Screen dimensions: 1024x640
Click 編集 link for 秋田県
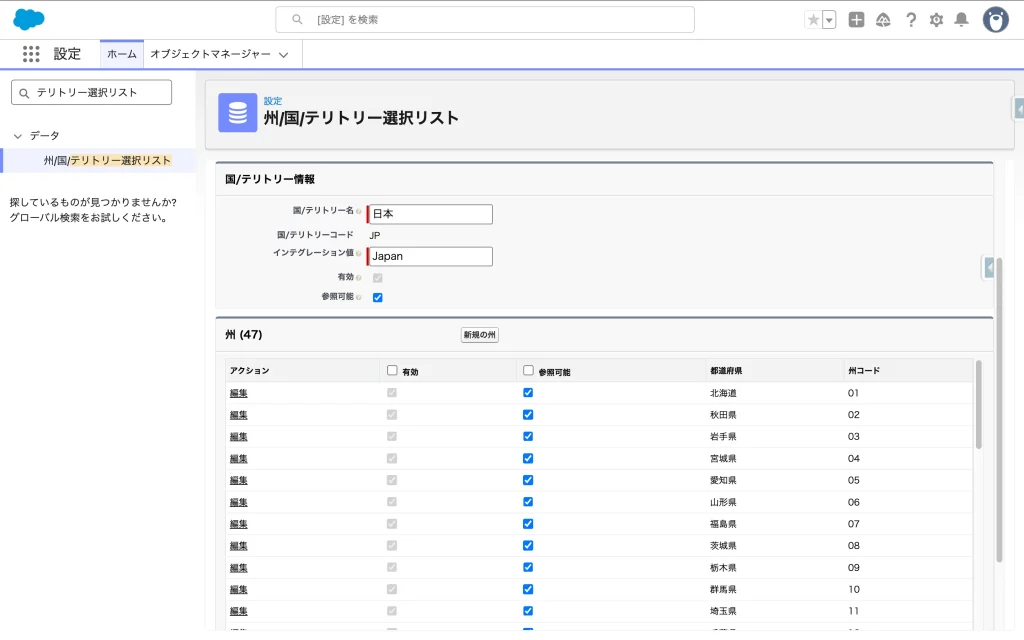[238, 415]
